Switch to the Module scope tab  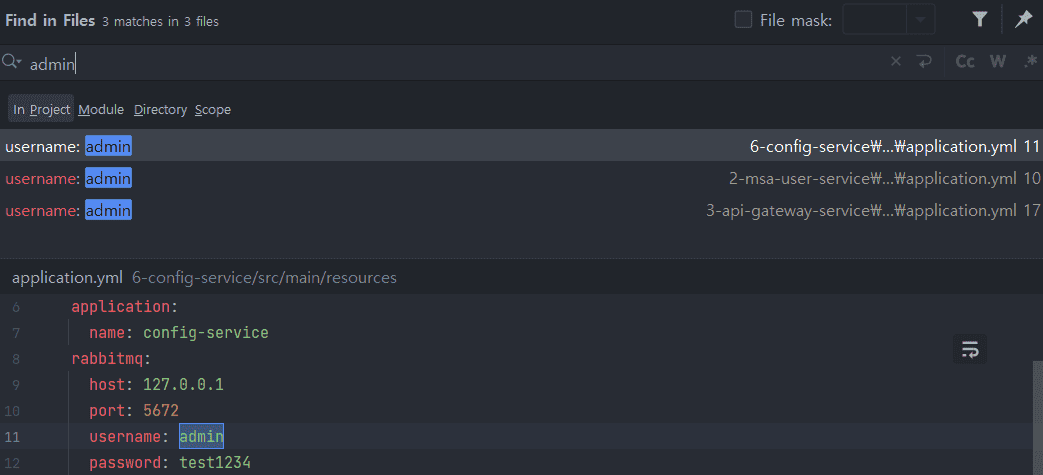(x=101, y=110)
